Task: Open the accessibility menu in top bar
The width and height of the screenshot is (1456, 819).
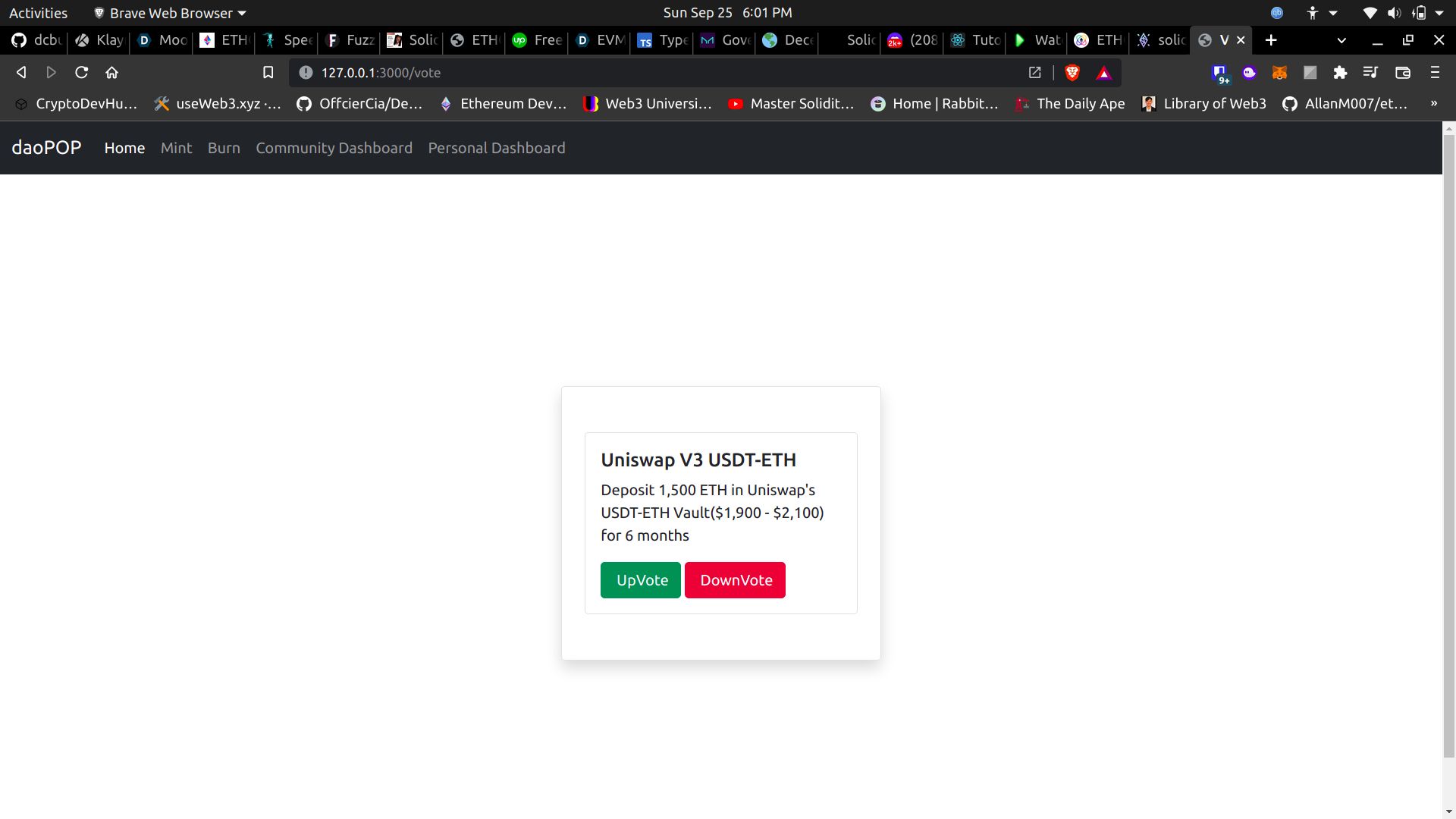Action: point(1321,13)
